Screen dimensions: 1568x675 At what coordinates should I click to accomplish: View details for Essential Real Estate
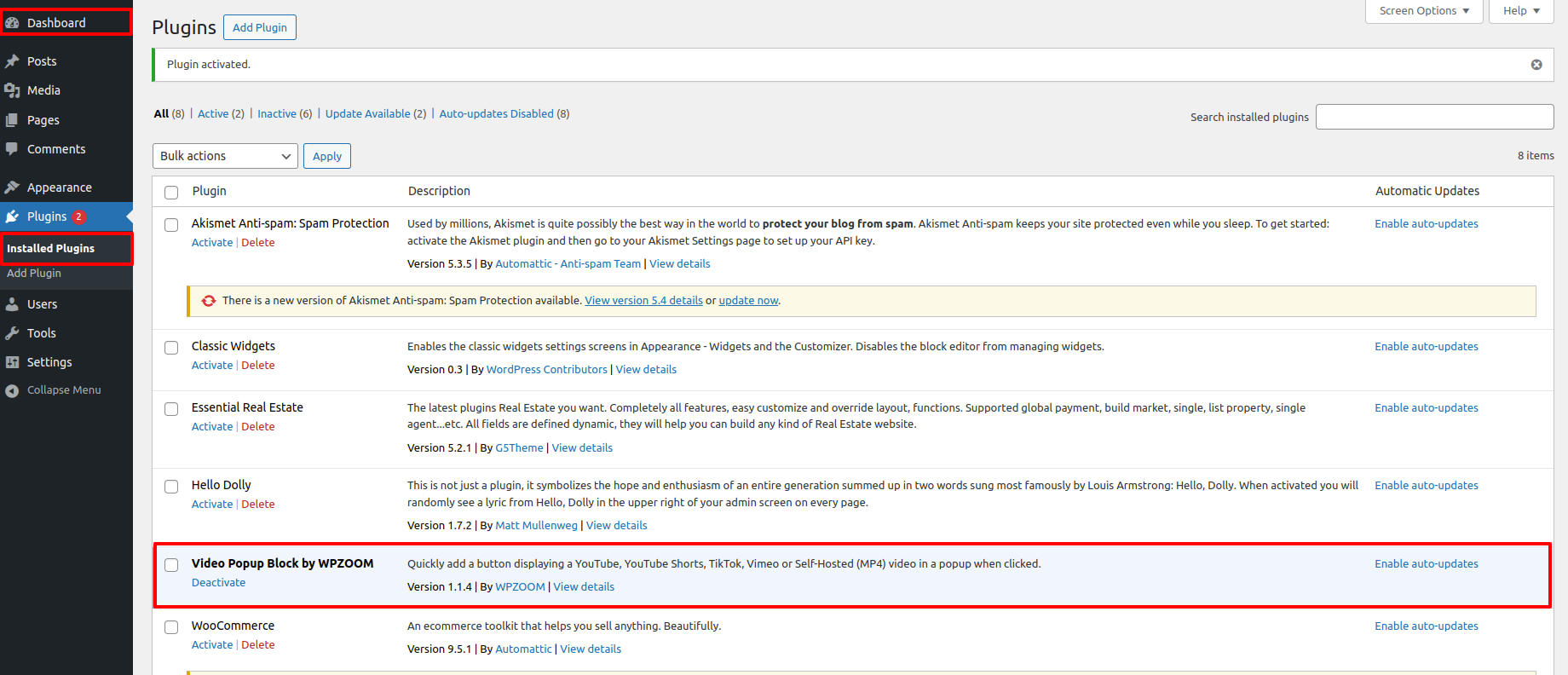pos(582,448)
